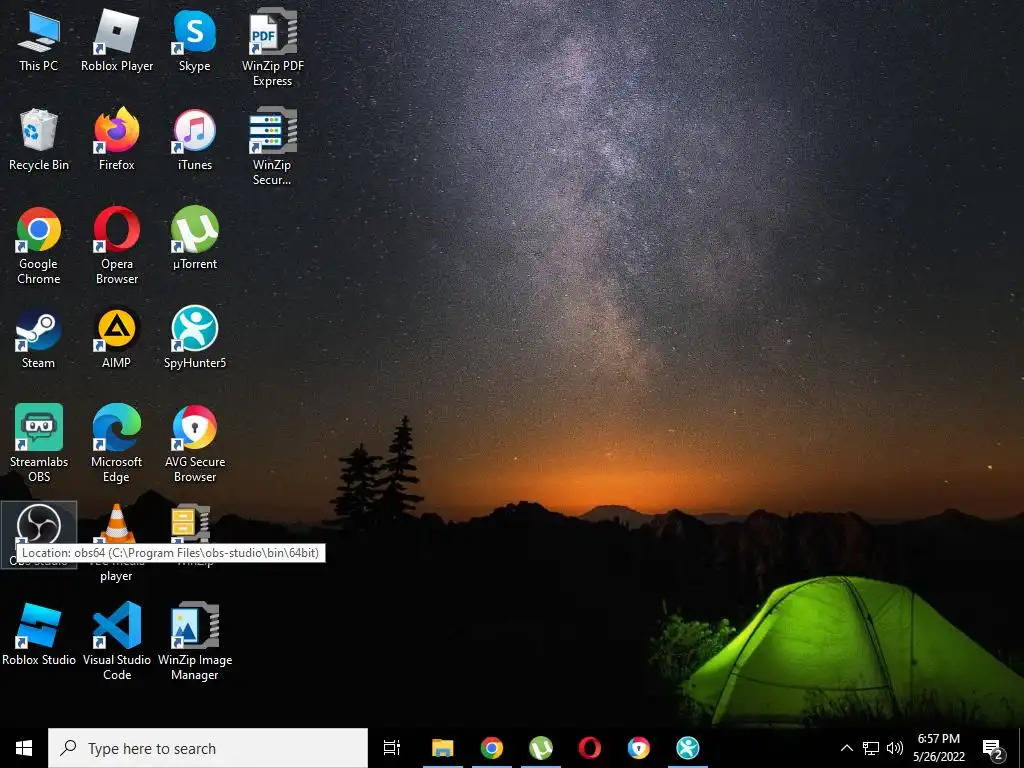Switch to µTorrent in the taskbar

pos(541,748)
